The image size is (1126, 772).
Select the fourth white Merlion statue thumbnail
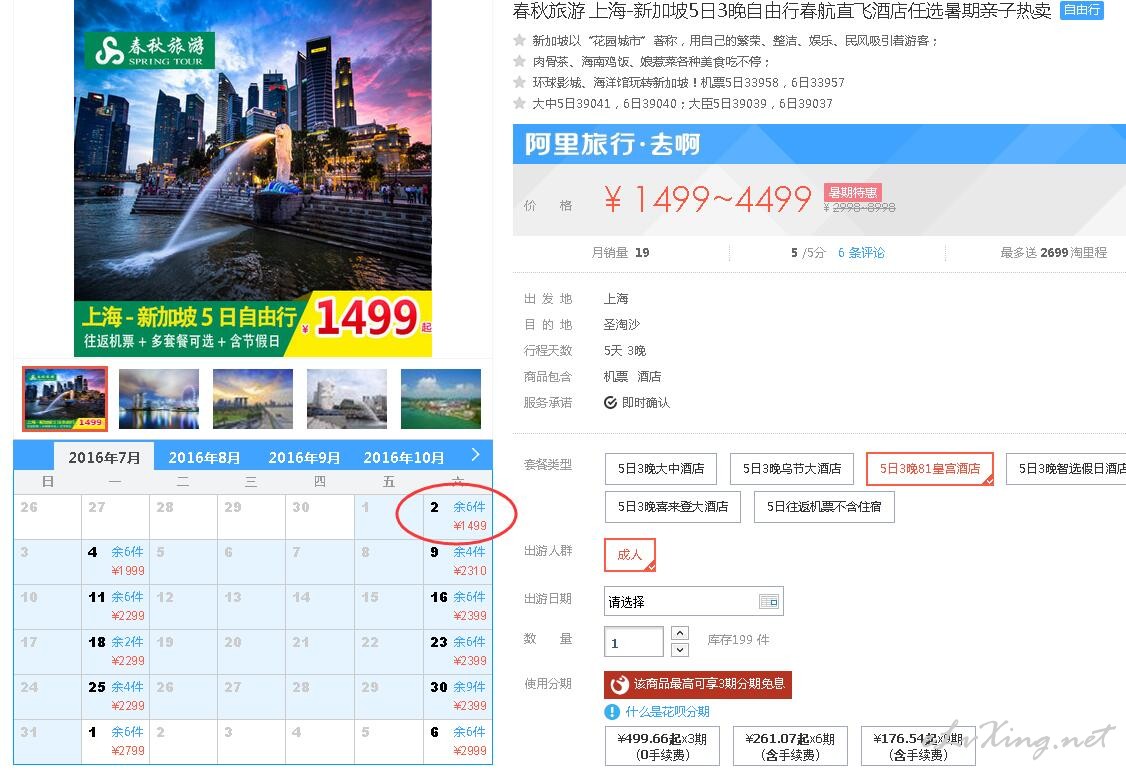[347, 399]
